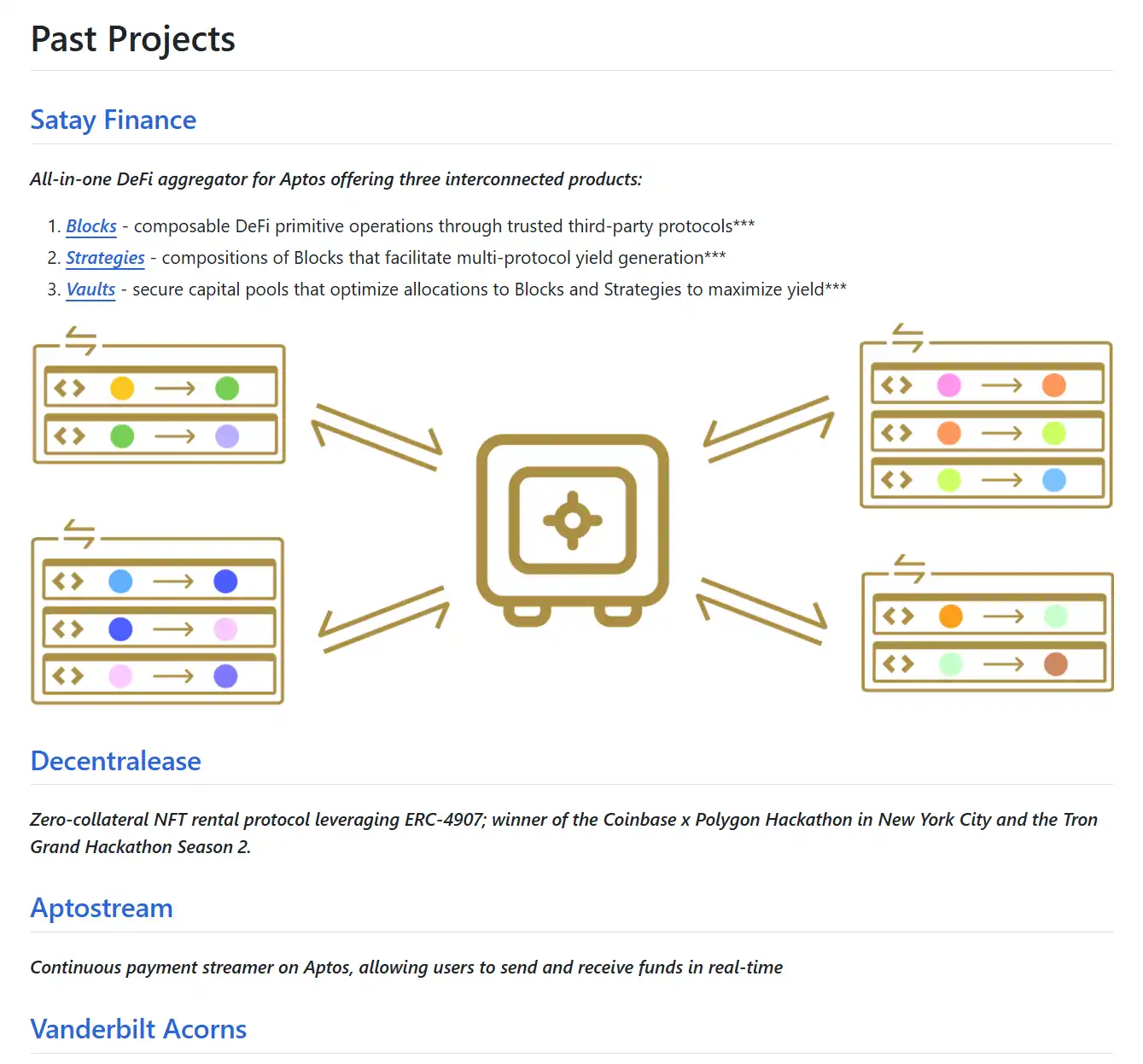The image size is (1143, 1064).
Task: Click double arrows between top-left box and vault
Action: 376,436
